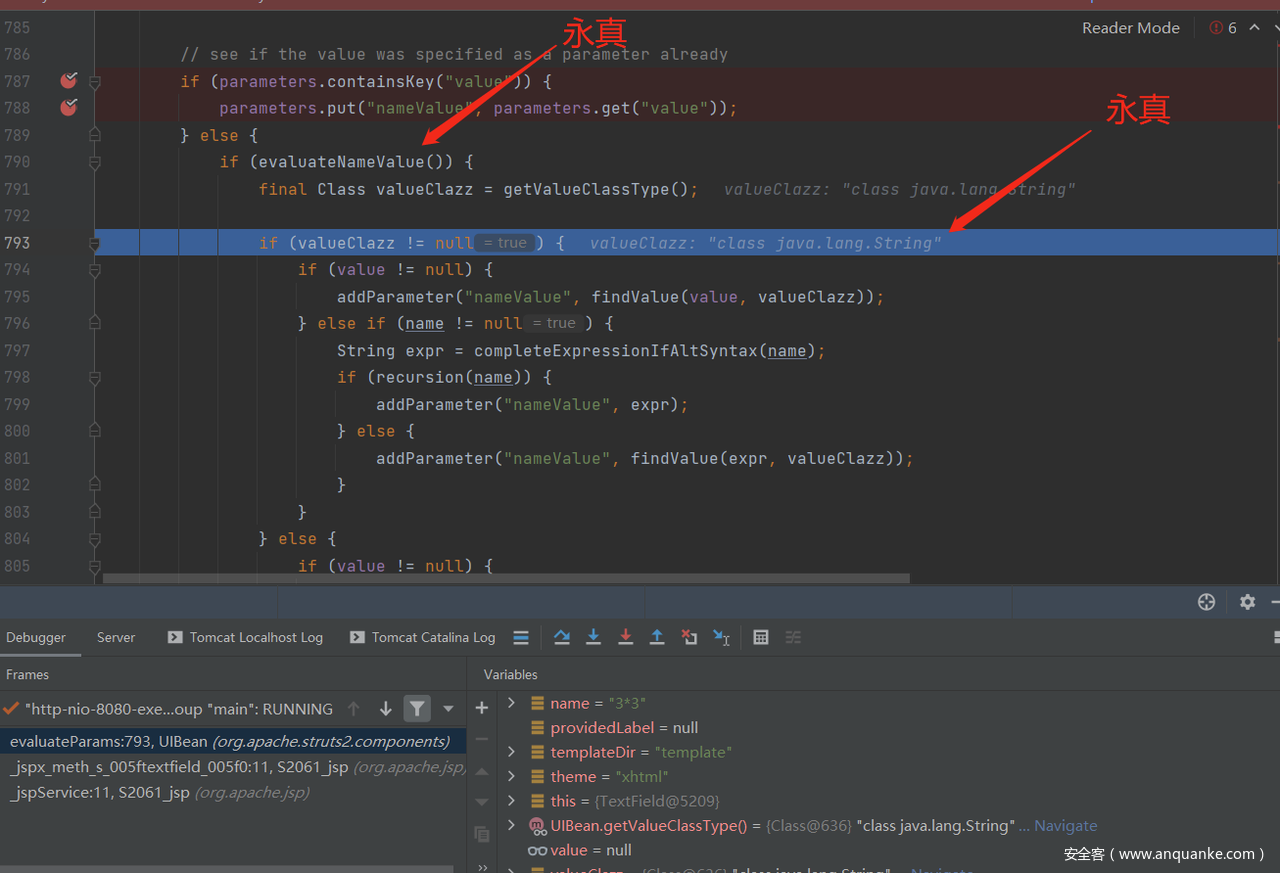
Task: Open the thread selector dropdown arrow
Action: coord(448,709)
